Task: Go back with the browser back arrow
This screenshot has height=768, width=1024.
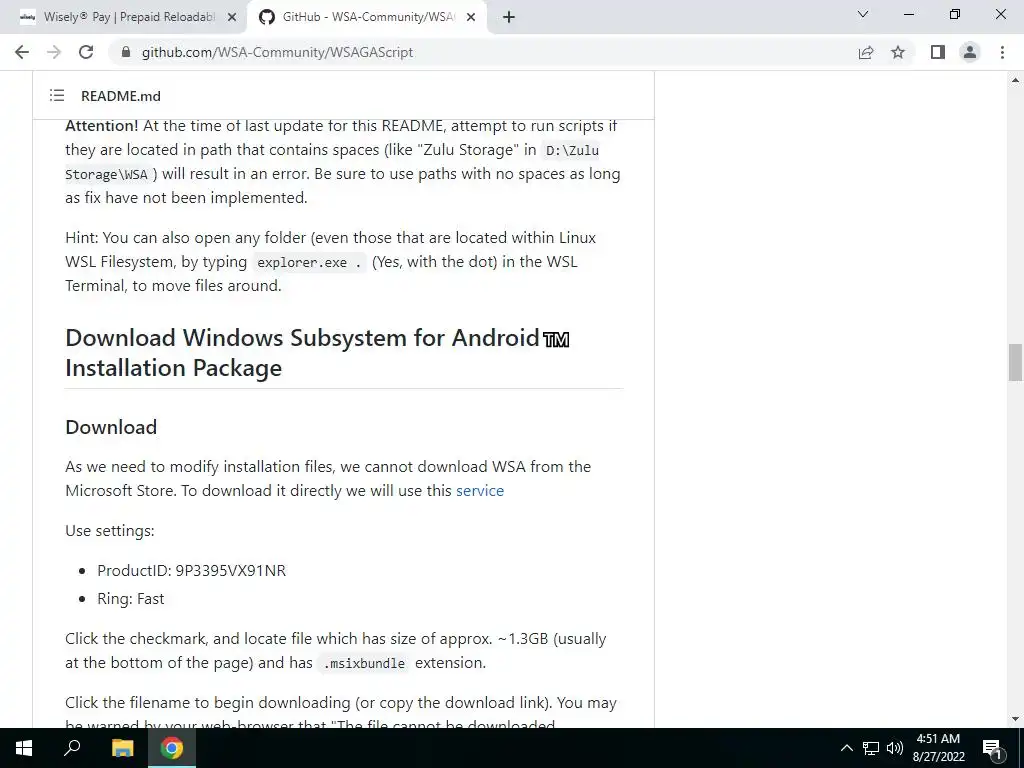Action: (x=22, y=52)
